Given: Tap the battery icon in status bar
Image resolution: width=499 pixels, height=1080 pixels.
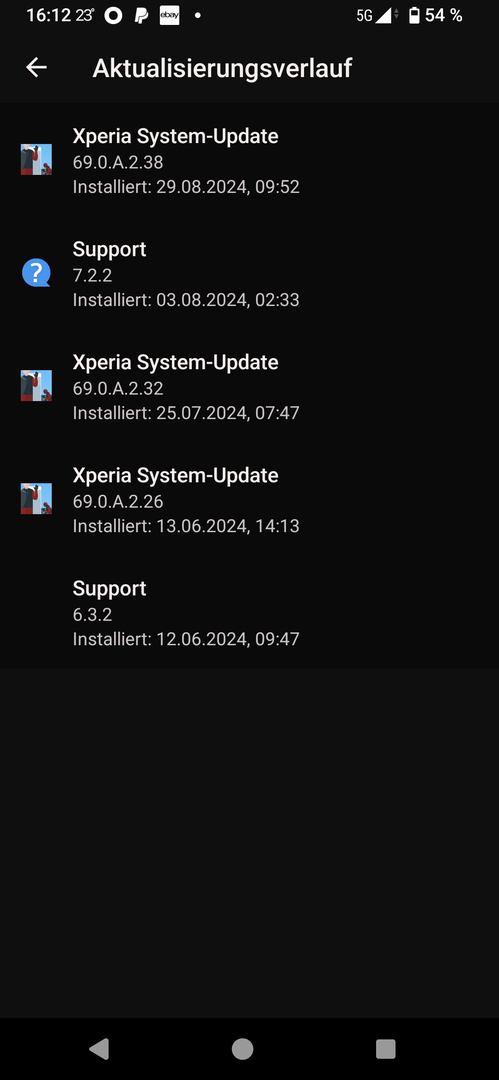Looking at the screenshot, I should [x=414, y=16].
